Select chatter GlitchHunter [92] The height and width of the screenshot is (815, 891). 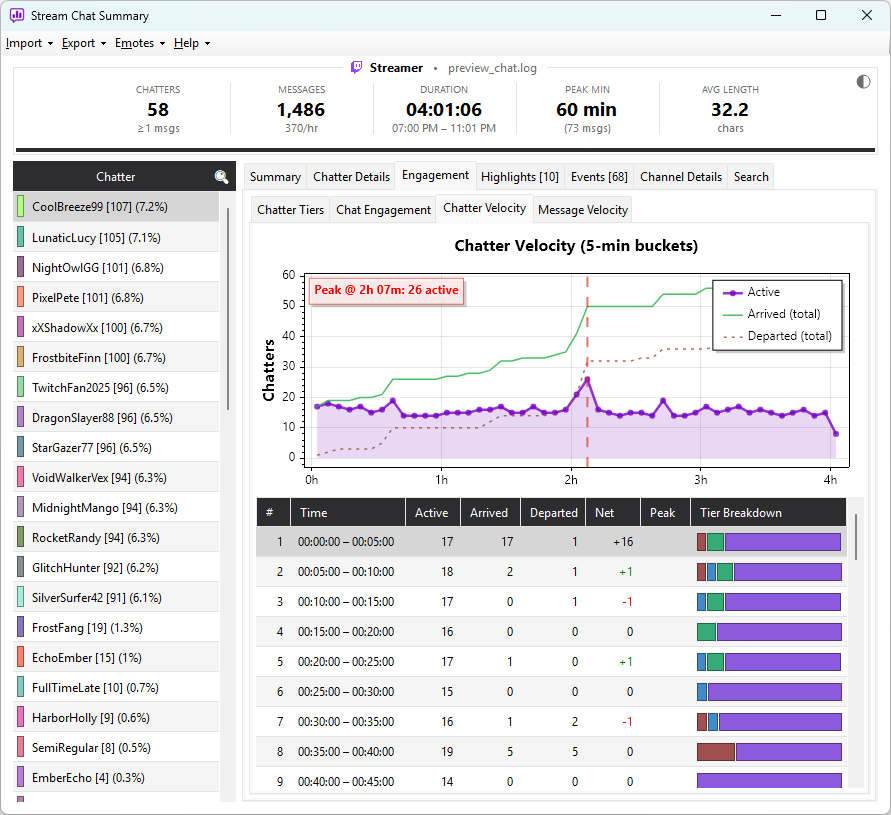pos(116,568)
